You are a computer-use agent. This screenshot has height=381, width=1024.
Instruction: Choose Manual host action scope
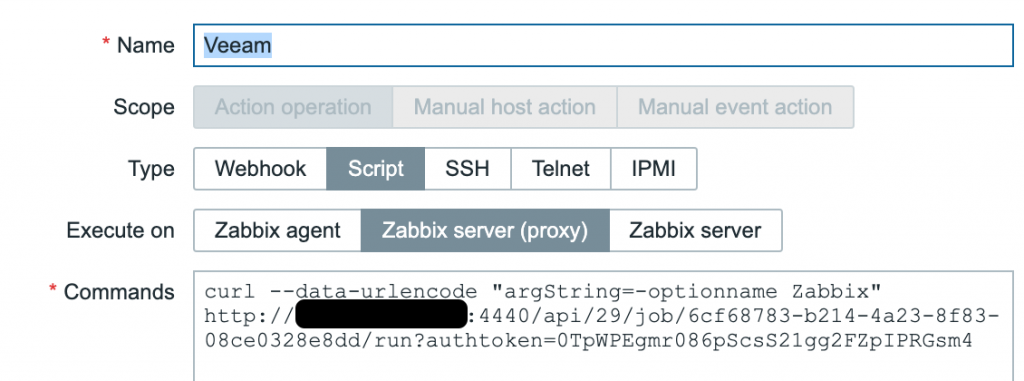505,107
